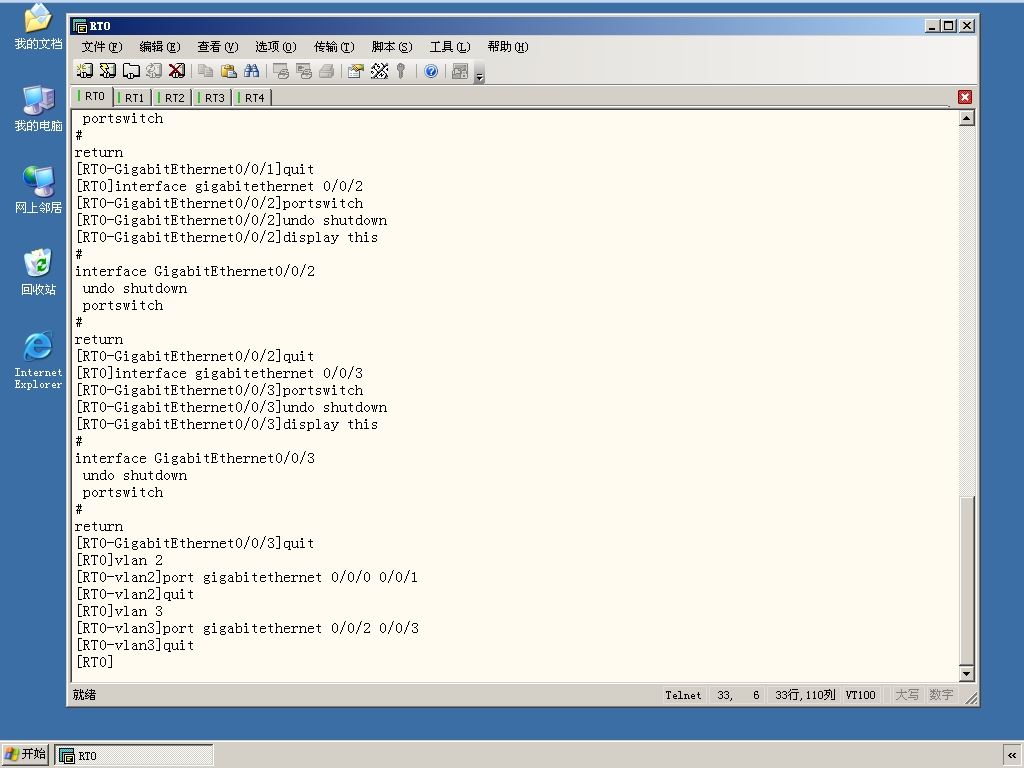Click 'port gigabitethernet 0/0/2 0/0/3' line
The image size is (1024, 768).
point(248,628)
